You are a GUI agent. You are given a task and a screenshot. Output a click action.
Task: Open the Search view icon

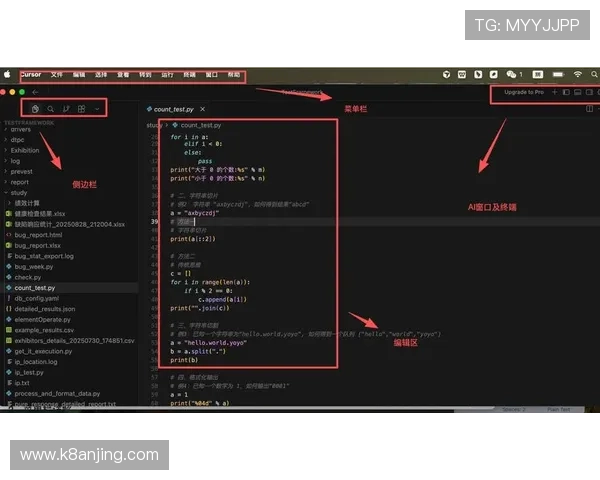(x=51, y=108)
